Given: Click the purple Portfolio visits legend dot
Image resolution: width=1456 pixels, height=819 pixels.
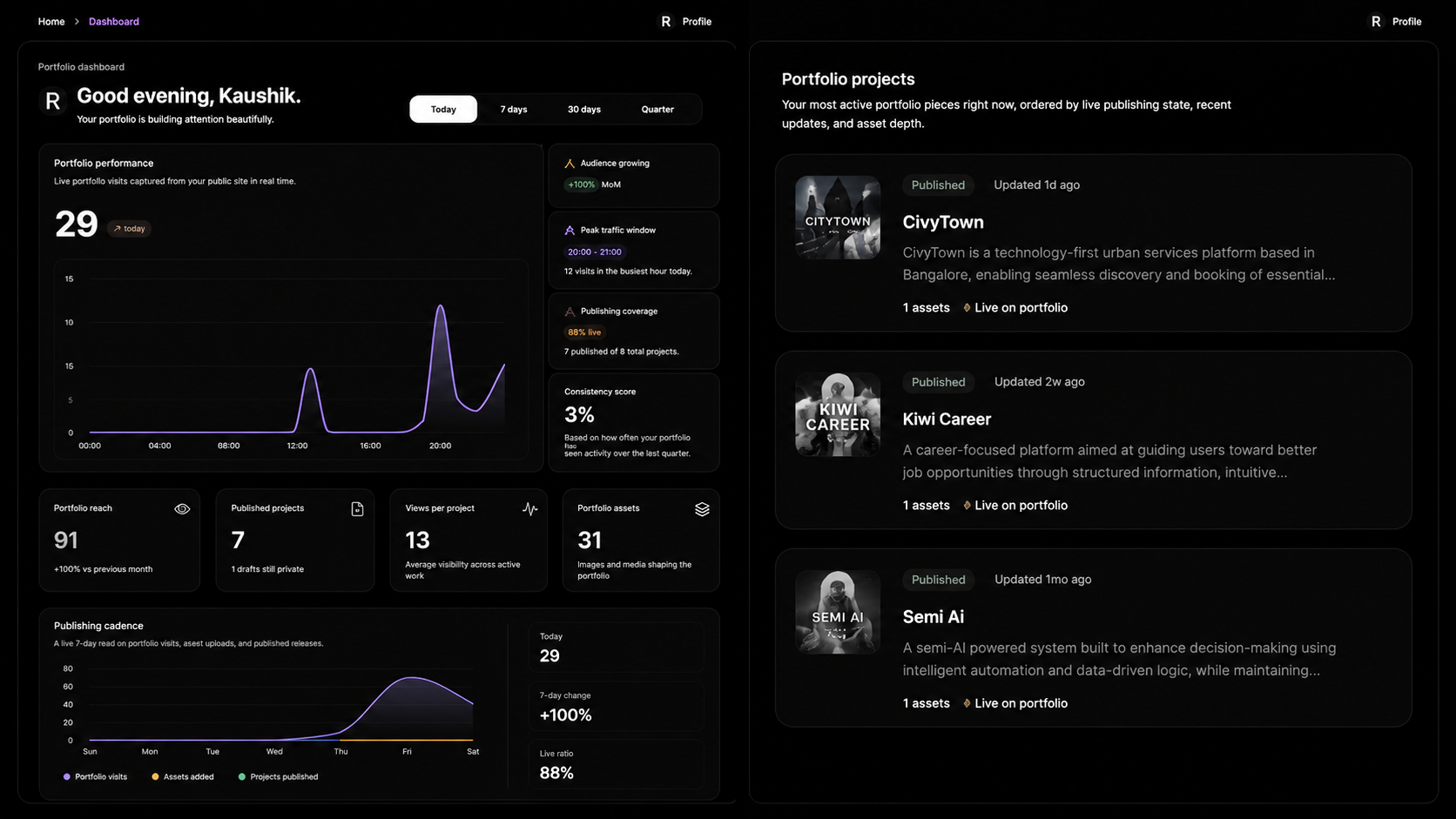Looking at the screenshot, I should (67, 776).
